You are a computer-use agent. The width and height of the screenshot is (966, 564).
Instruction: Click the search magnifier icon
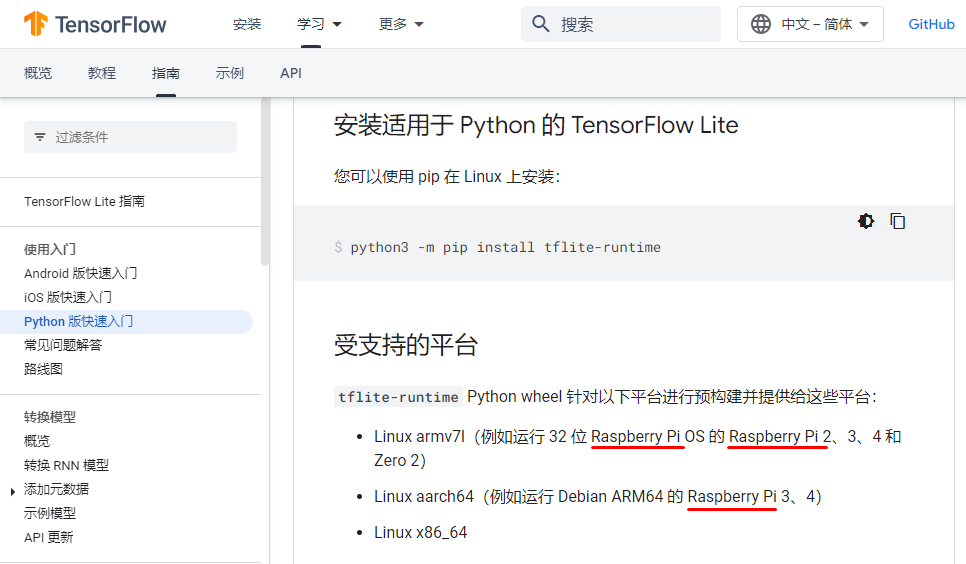pos(540,24)
